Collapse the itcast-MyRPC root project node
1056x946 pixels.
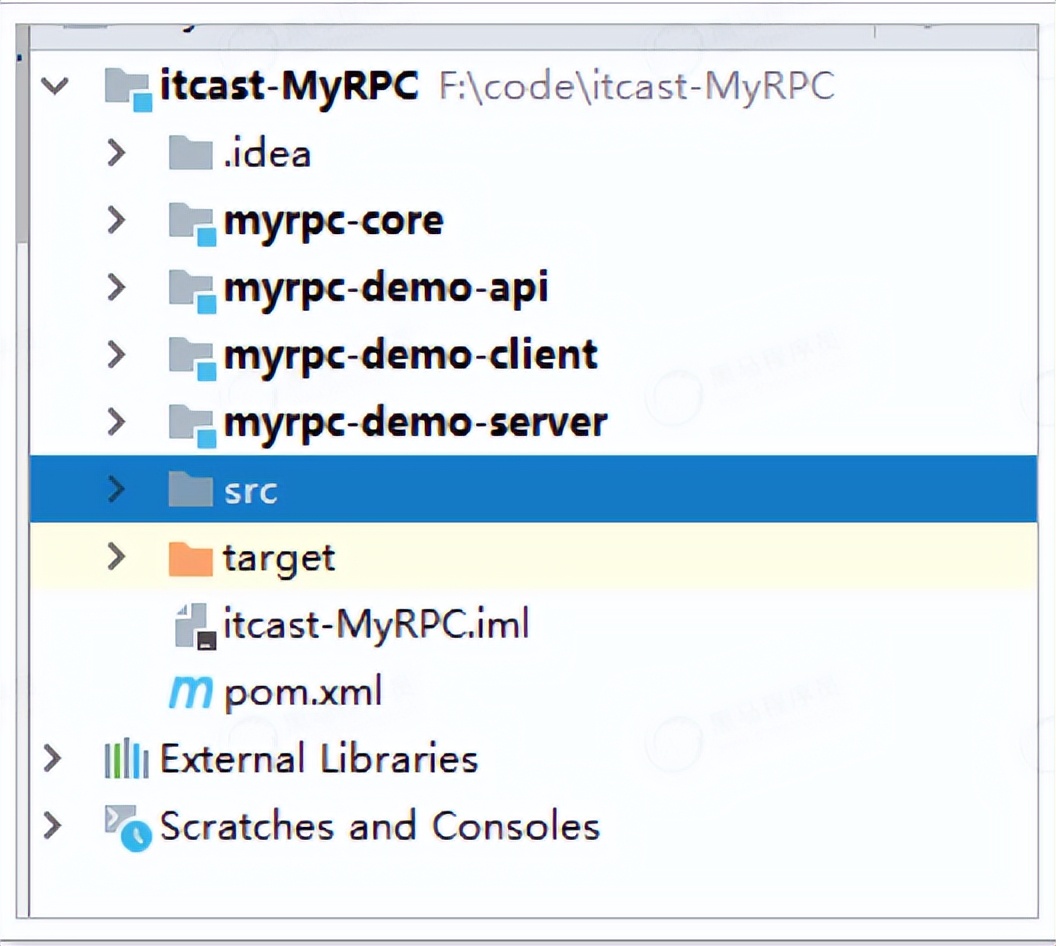coord(55,86)
